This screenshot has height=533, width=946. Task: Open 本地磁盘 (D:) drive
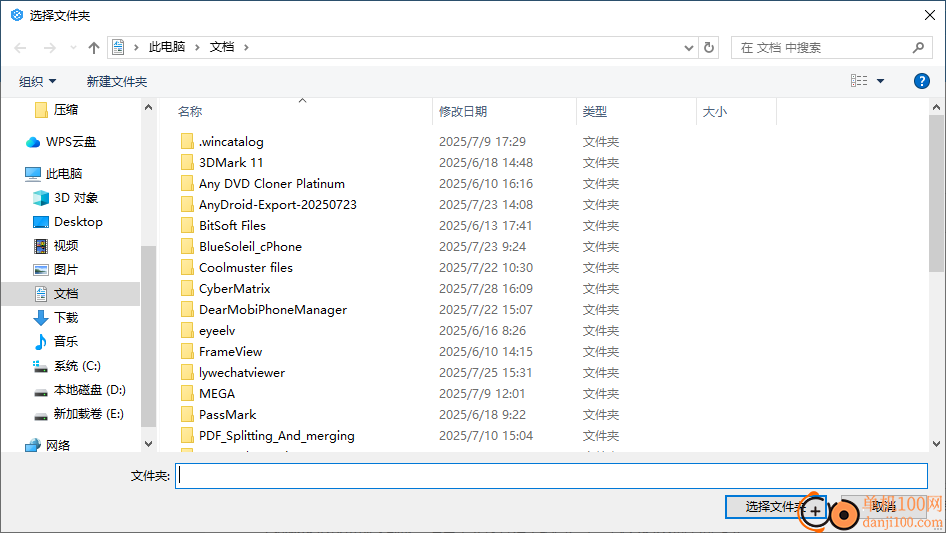[89, 390]
